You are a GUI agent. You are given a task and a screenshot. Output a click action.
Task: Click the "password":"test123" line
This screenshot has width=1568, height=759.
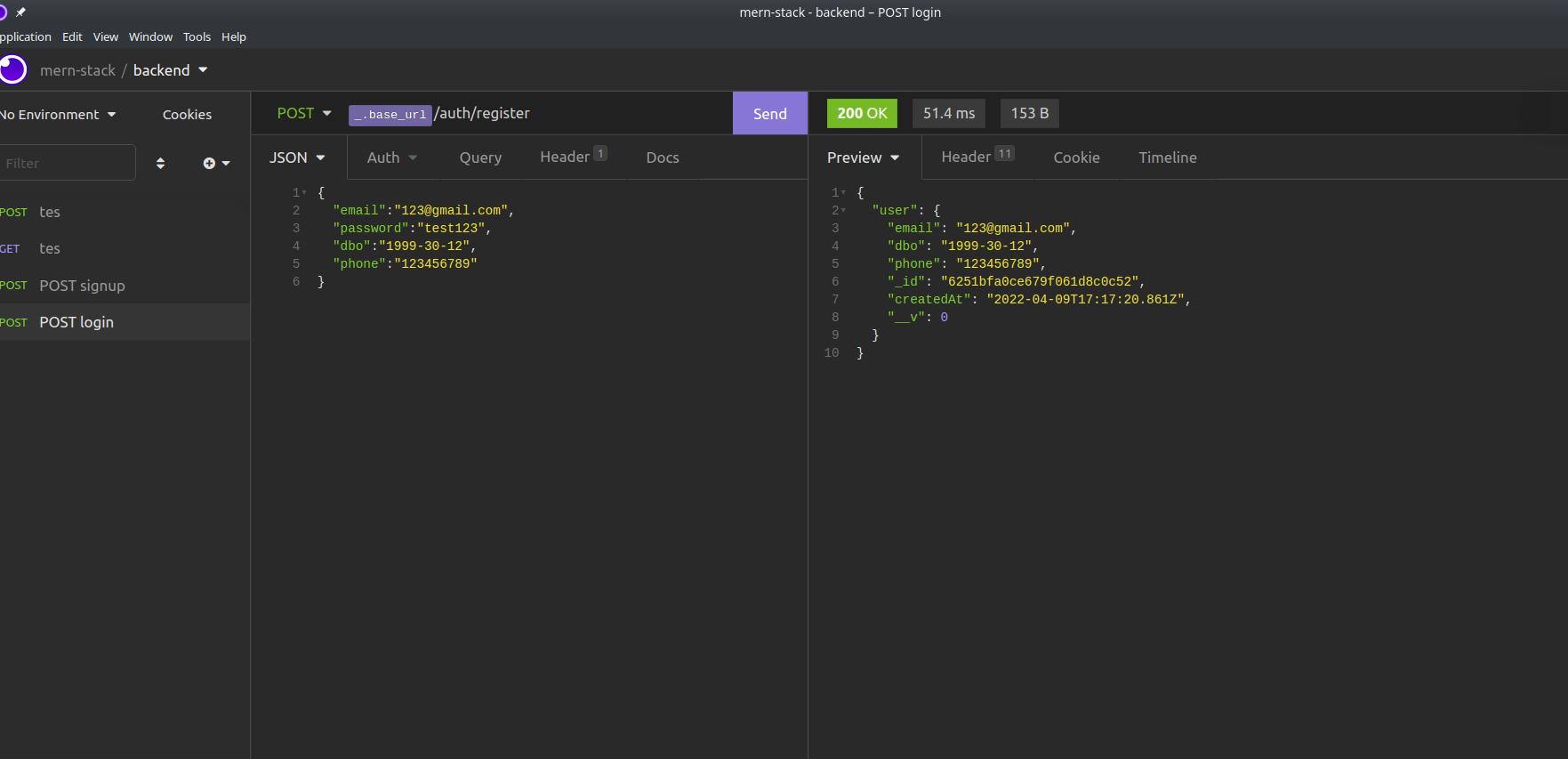[x=412, y=228]
